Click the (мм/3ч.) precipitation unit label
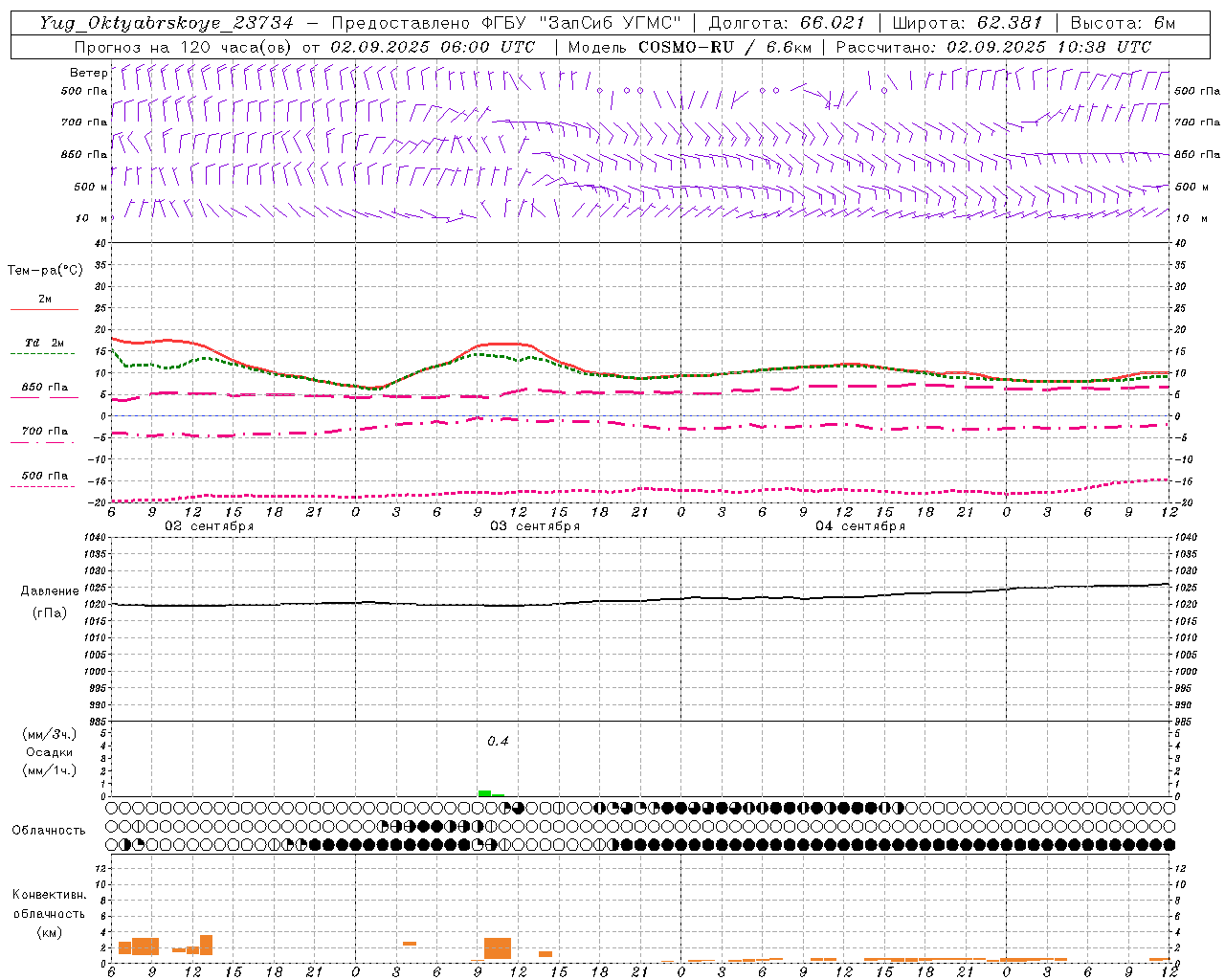1225x980 pixels. [50, 734]
